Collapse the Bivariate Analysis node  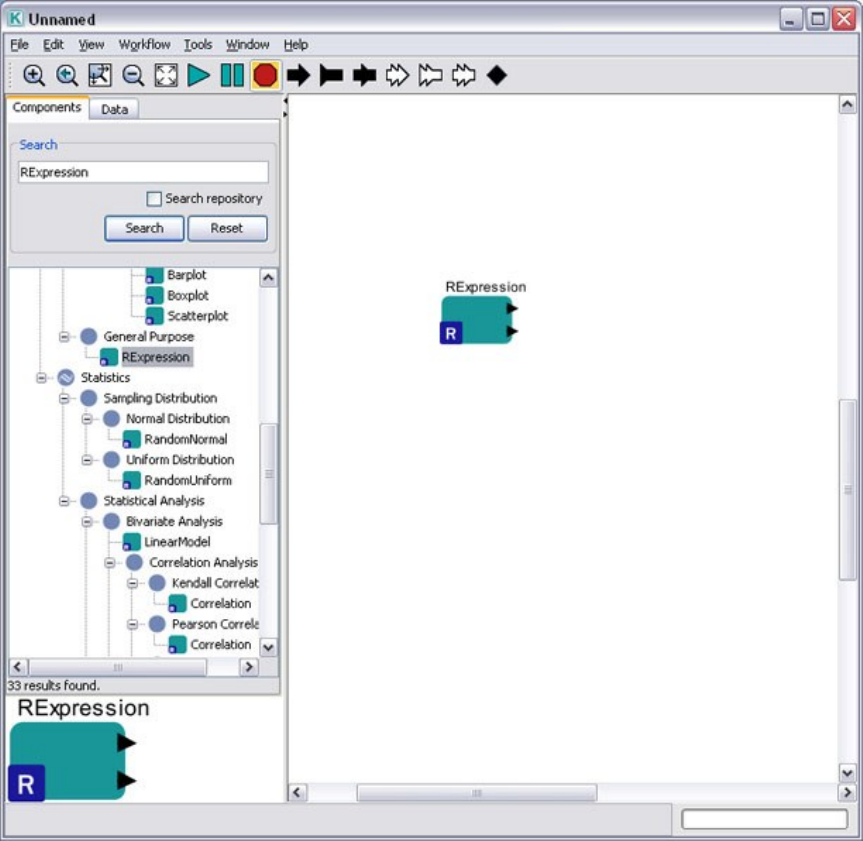point(87,521)
